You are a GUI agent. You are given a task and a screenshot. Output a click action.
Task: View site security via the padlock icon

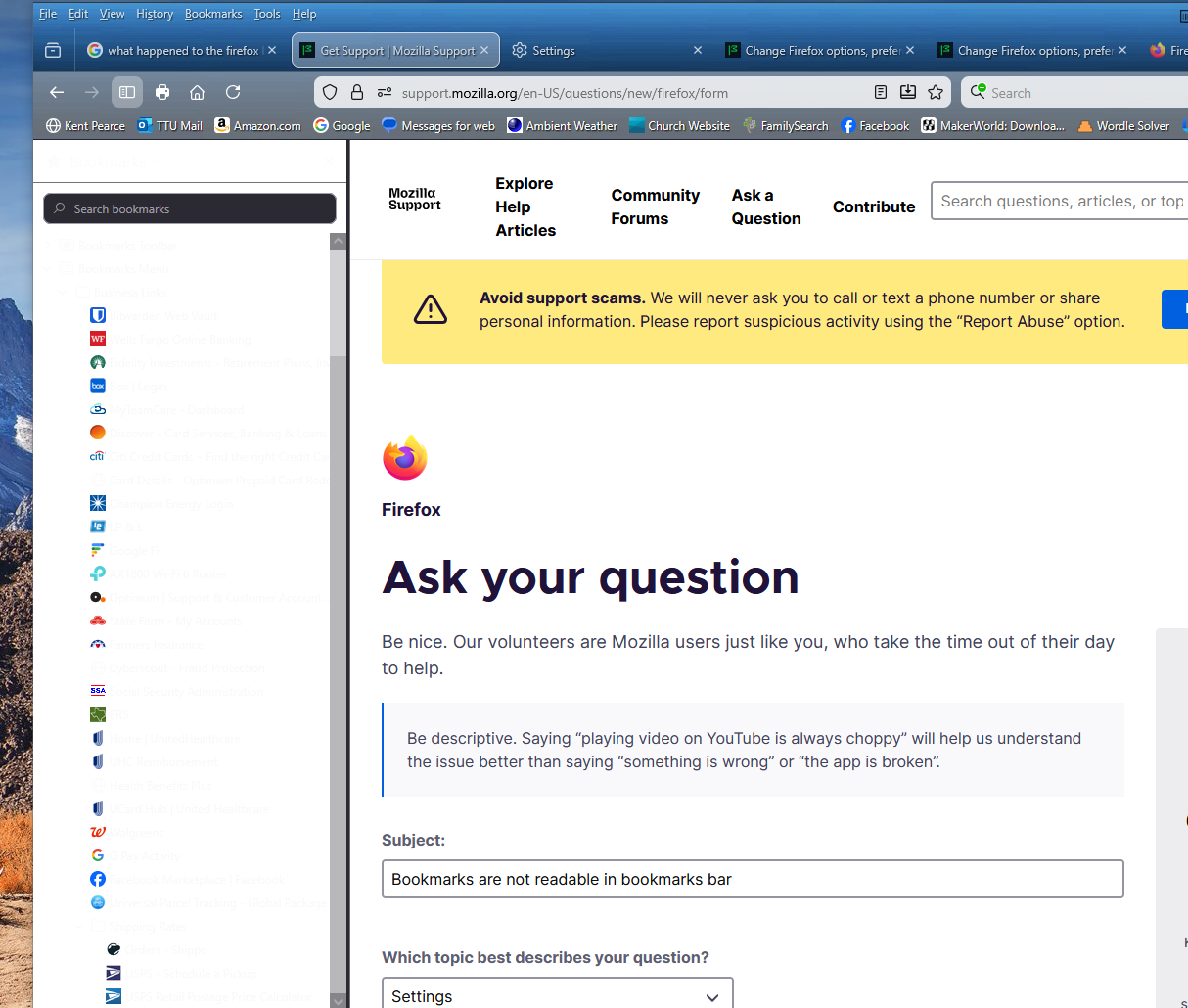point(357,92)
